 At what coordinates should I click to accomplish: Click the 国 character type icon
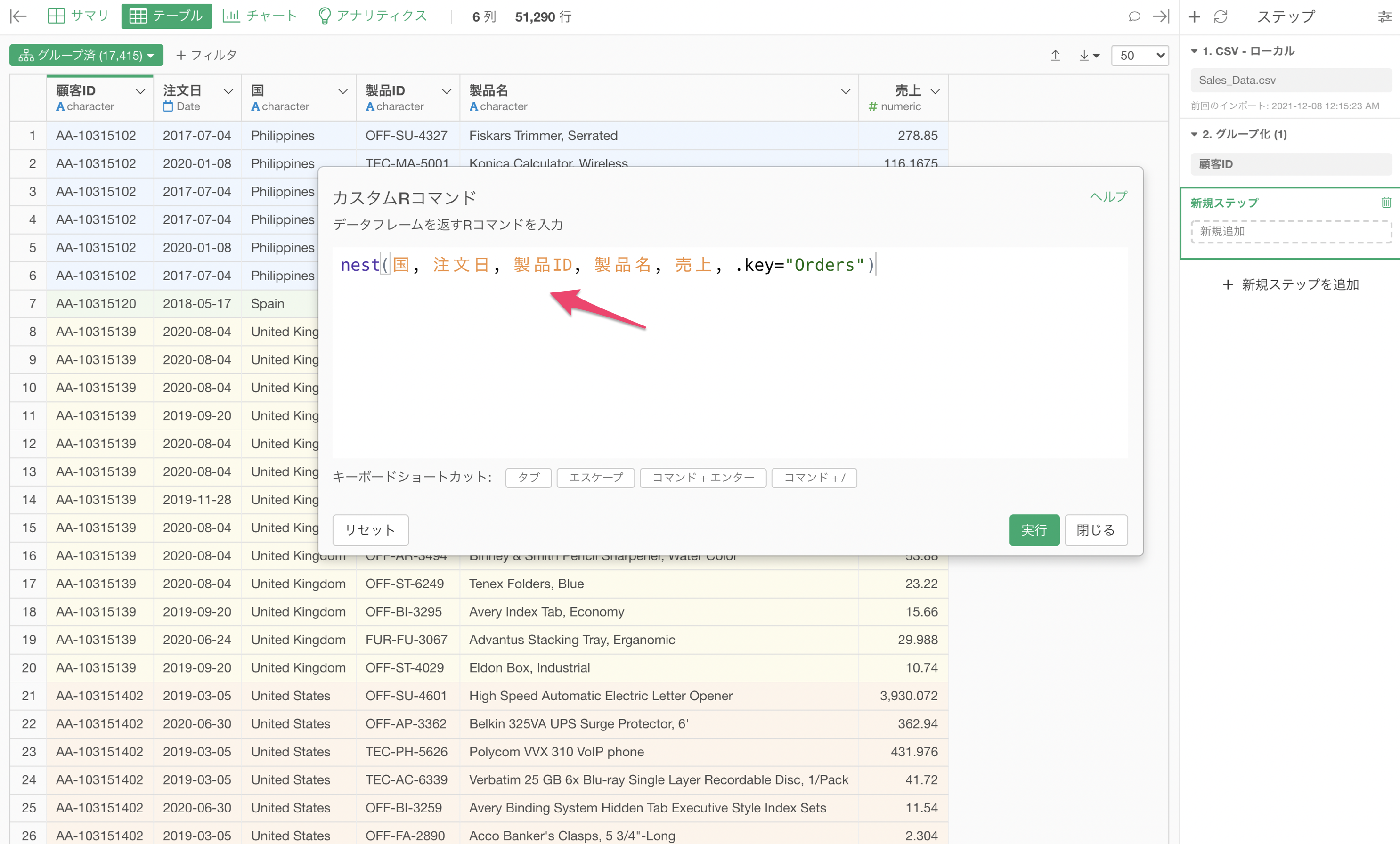click(256, 106)
